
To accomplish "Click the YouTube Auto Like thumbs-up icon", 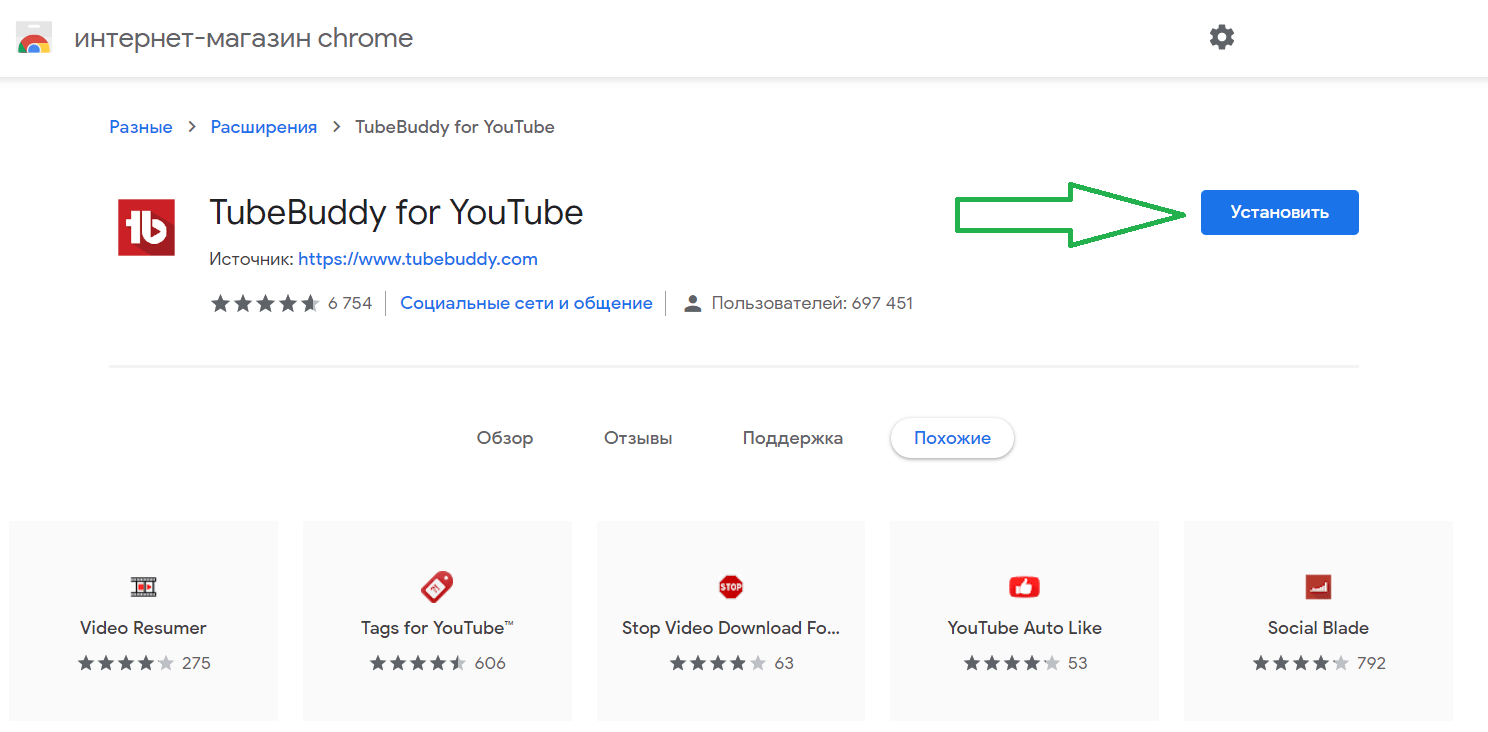I will [x=1025, y=587].
